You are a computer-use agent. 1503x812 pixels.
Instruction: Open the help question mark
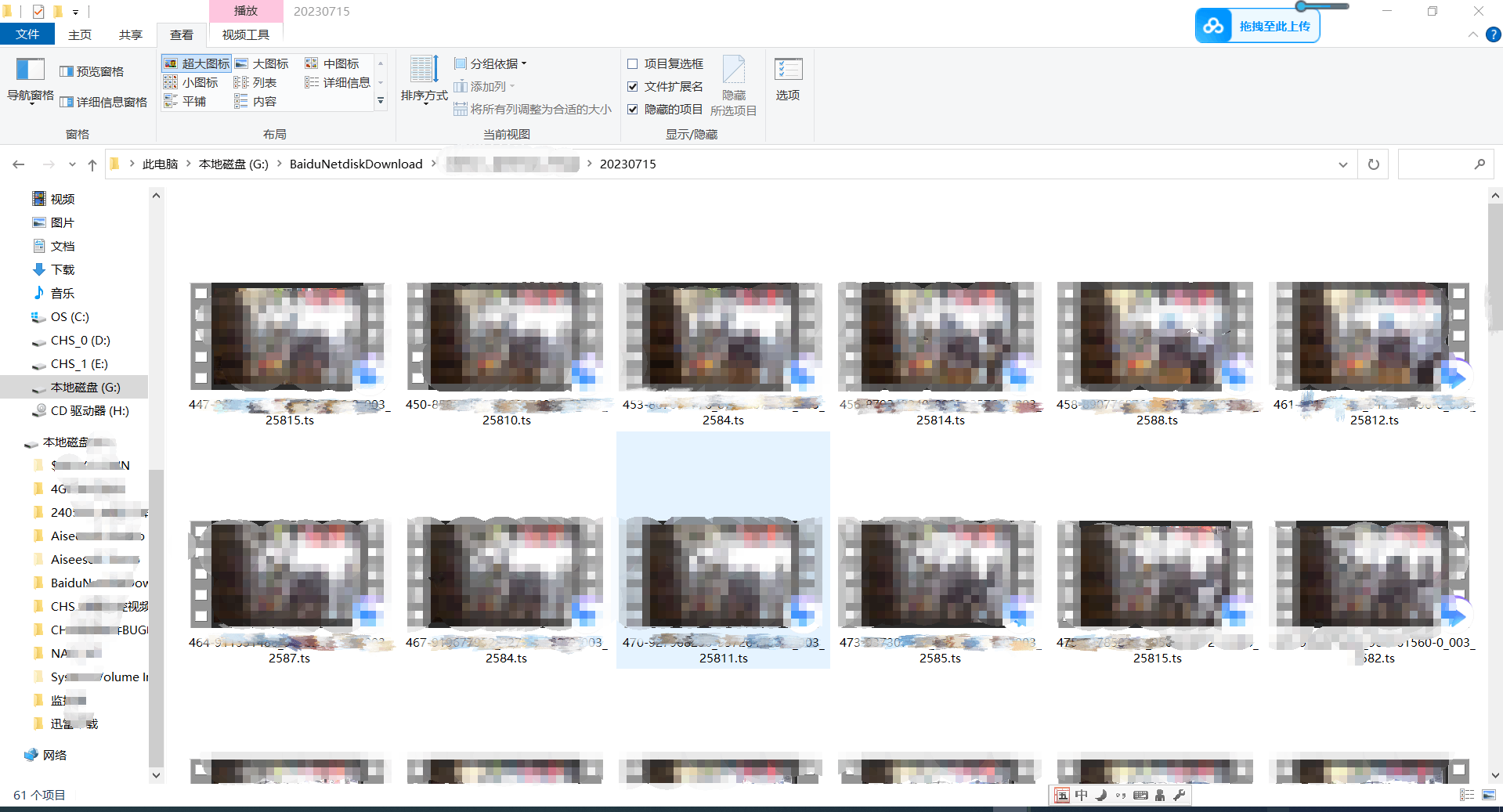point(1494,34)
